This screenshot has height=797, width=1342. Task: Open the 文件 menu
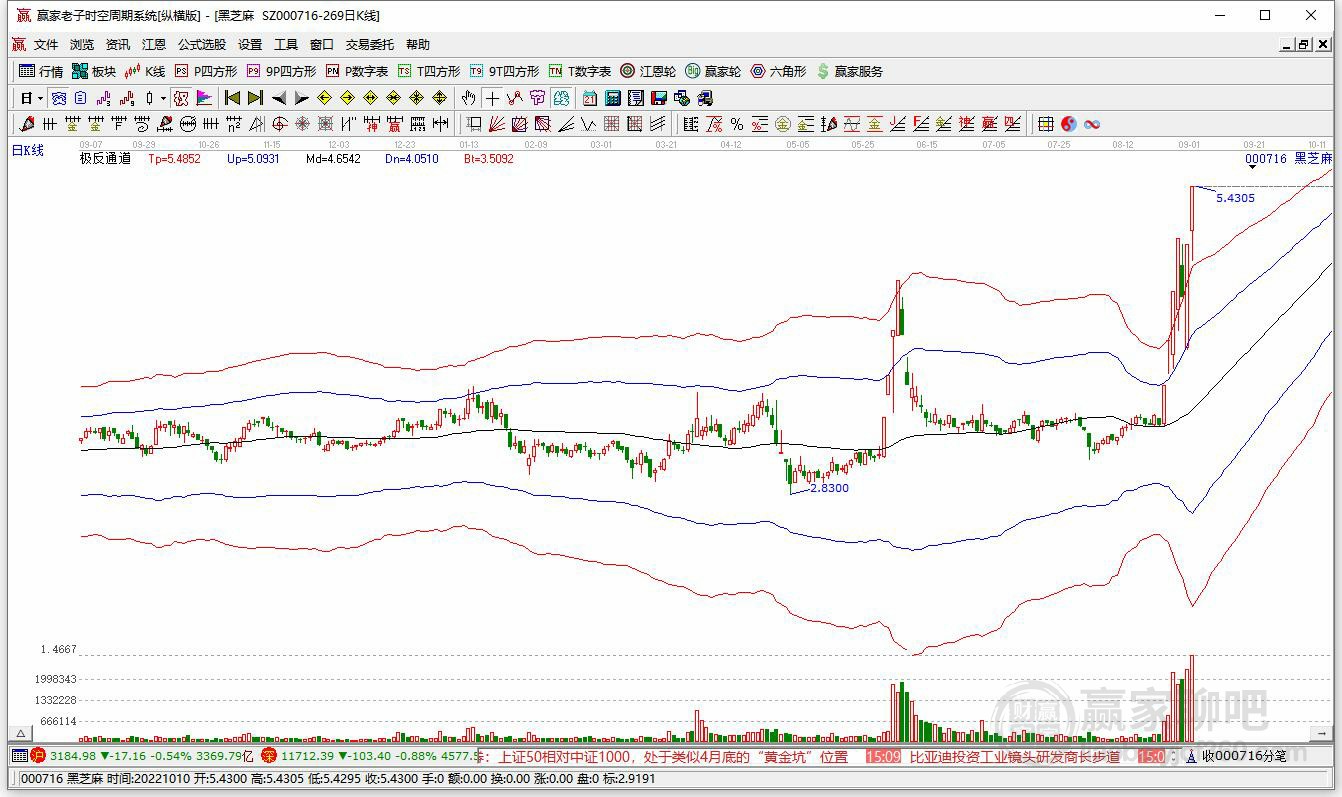[46, 44]
